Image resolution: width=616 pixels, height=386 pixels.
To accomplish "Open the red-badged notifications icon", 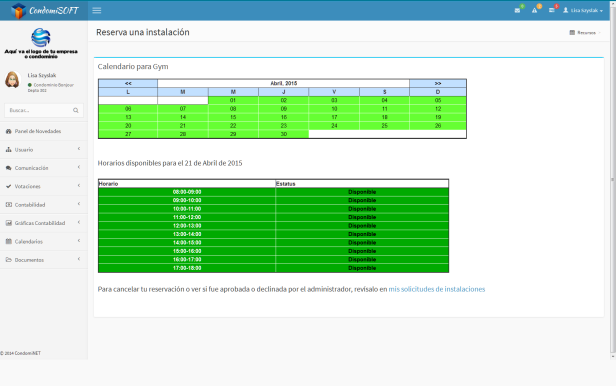I will click(552, 10).
